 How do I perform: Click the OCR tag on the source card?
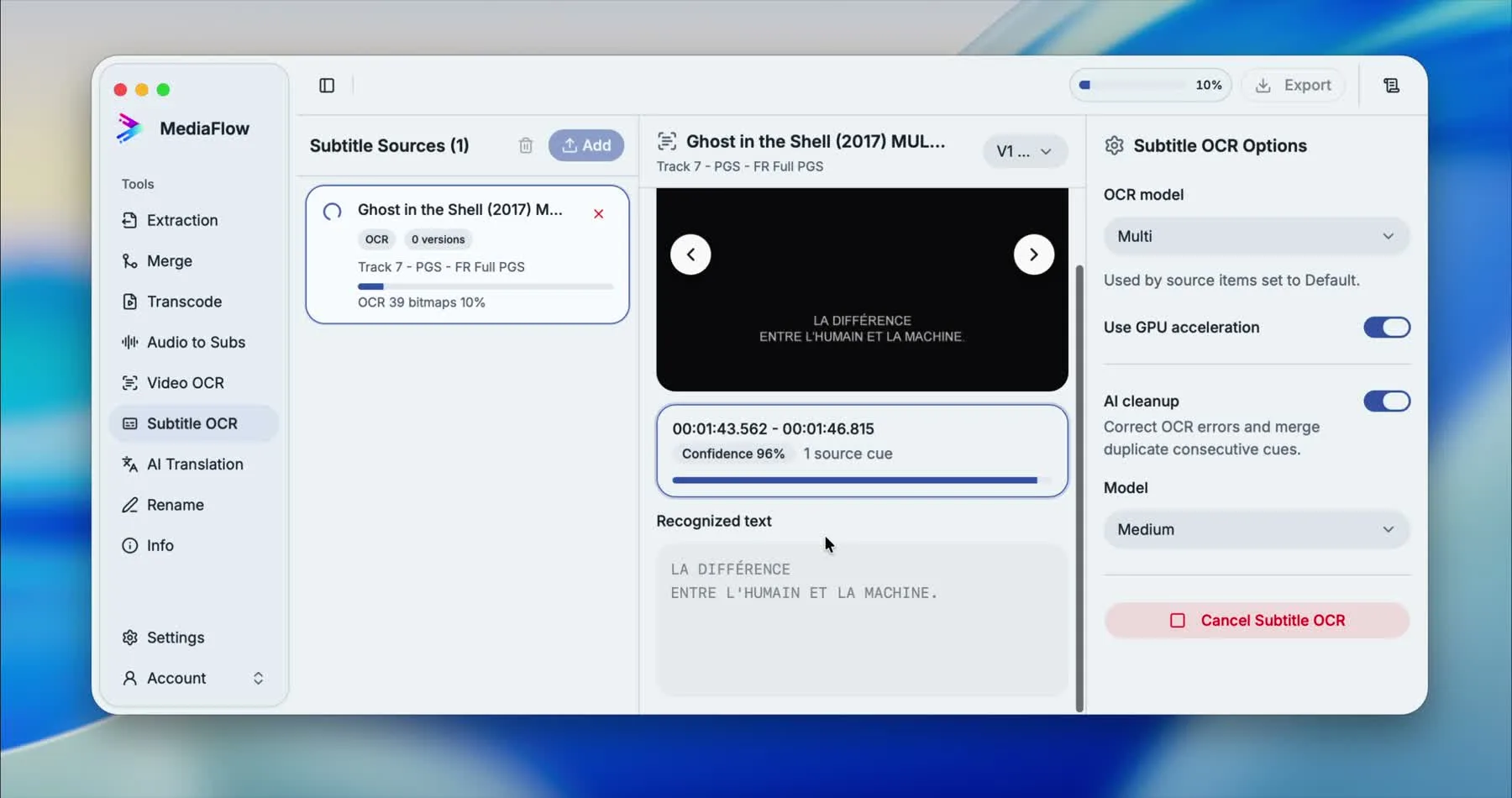[377, 239]
